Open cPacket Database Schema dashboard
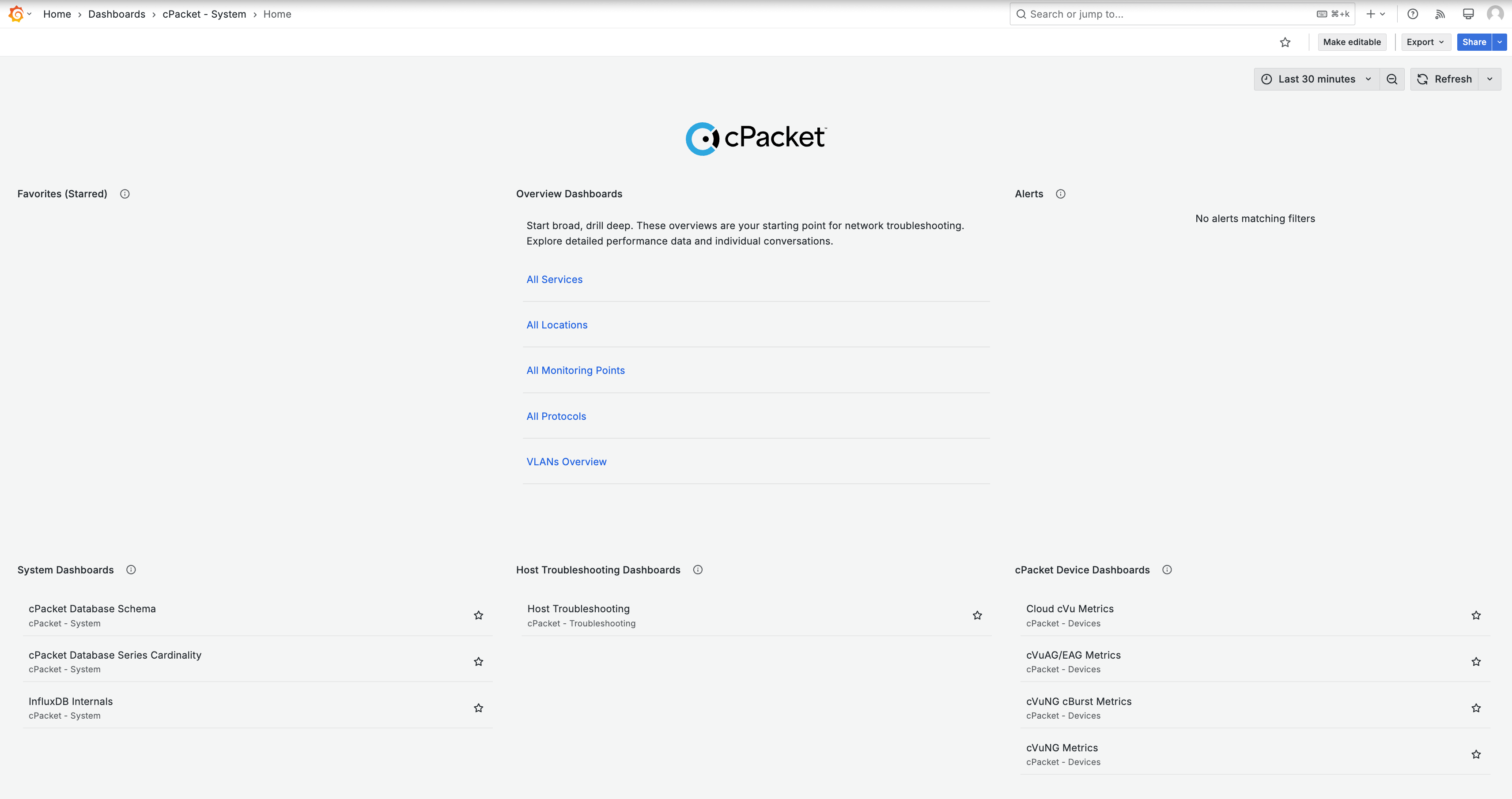The image size is (1512, 799). click(92, 609)
